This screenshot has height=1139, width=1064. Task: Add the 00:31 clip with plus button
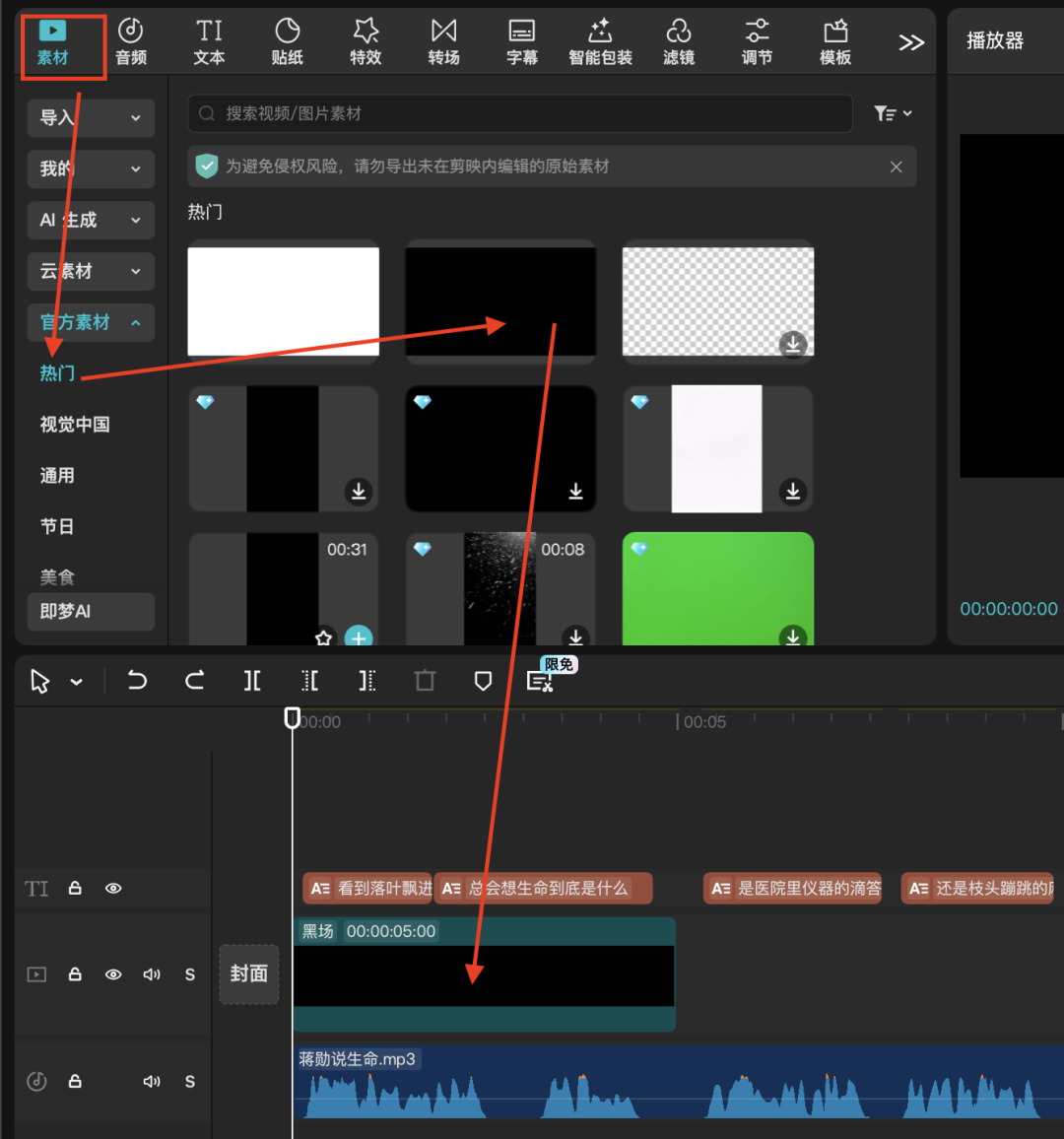(359, 637)
